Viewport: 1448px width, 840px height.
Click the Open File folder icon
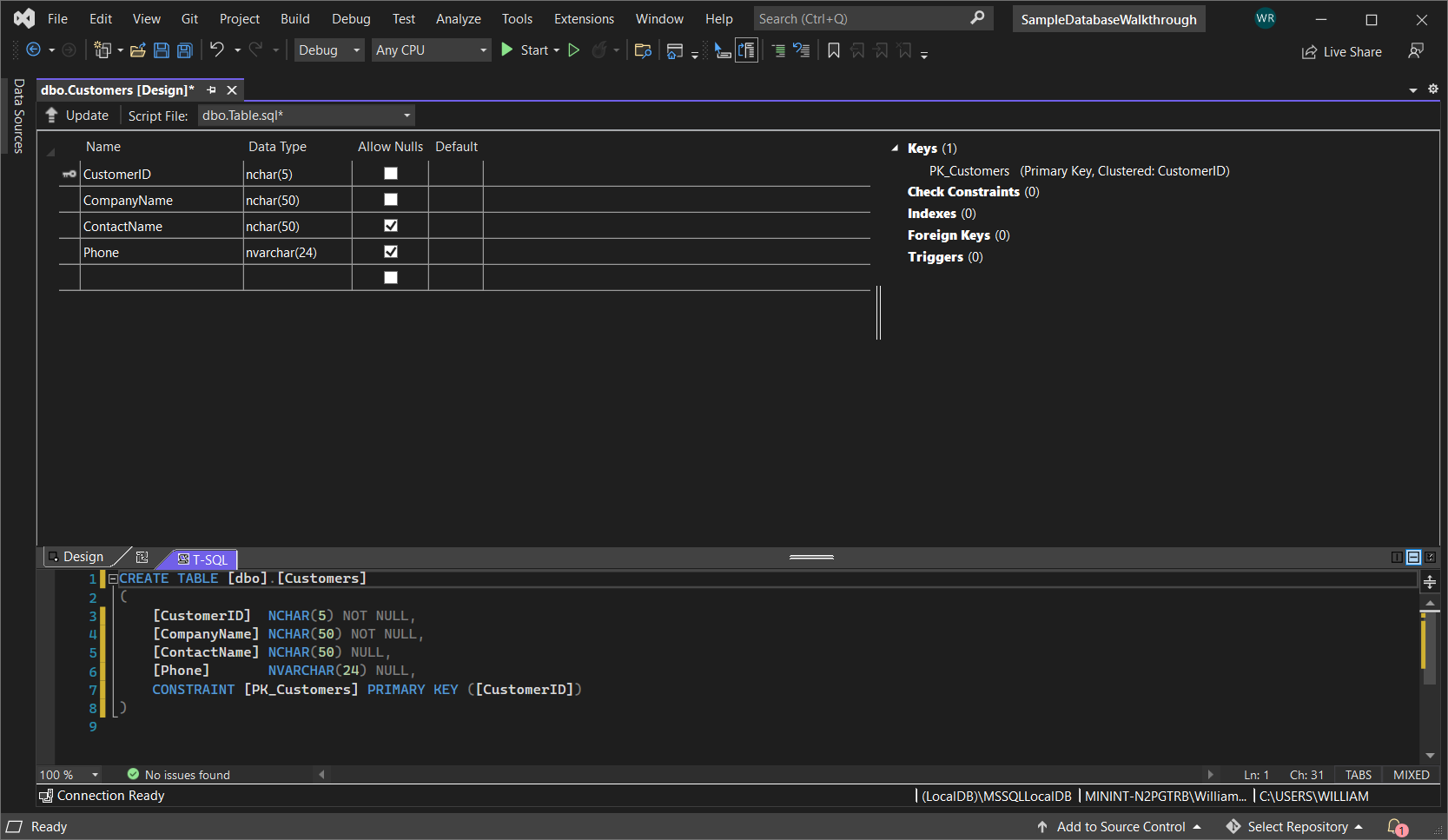137,50
